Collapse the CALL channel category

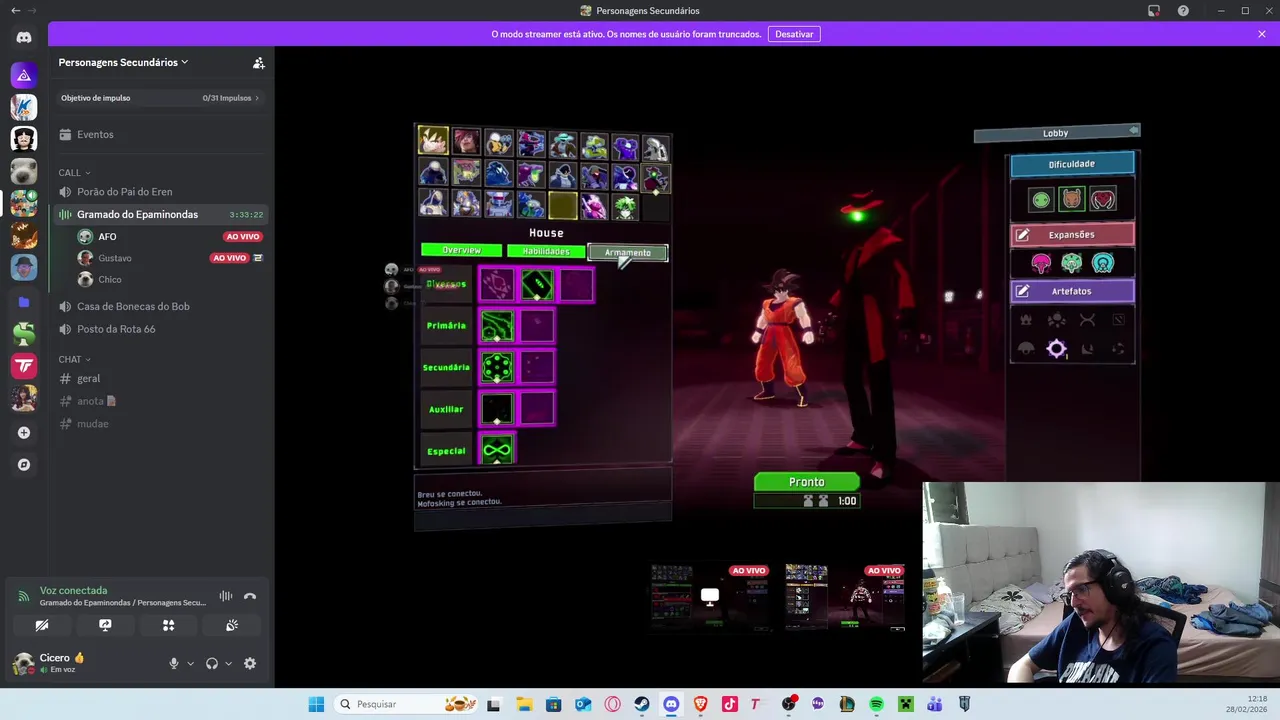pyautogui.click(x=74, y=172)
